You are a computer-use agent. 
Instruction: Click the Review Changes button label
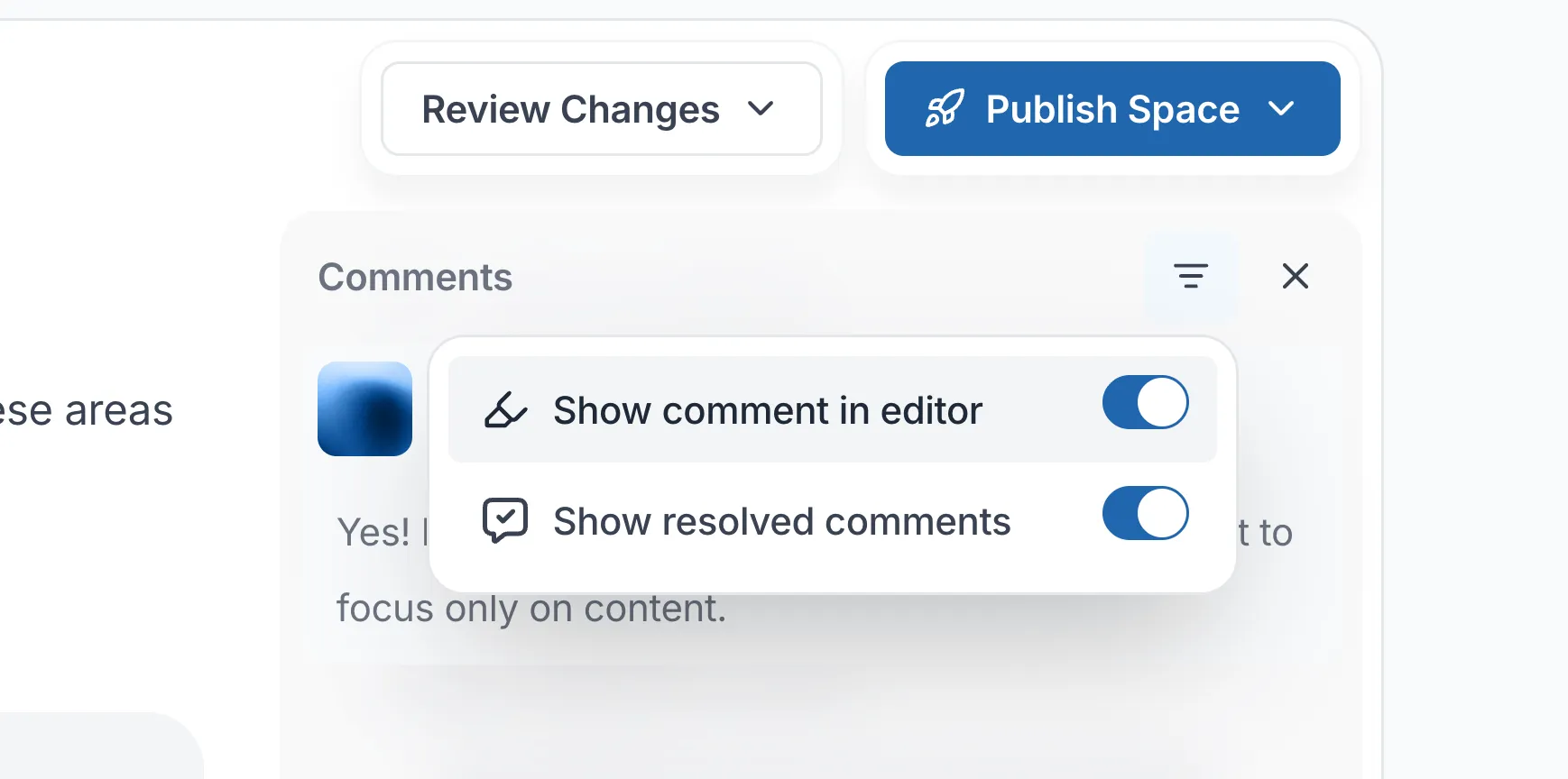click(571, 110)
